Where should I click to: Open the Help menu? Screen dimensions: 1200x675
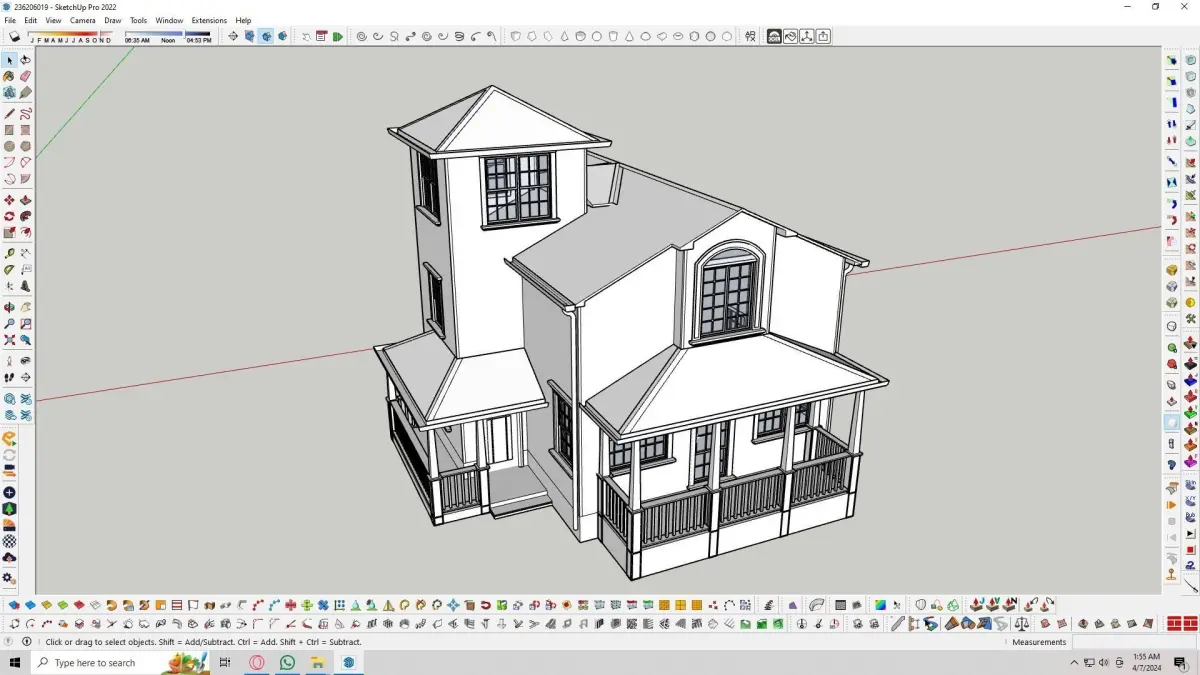(x=243, y=20)
